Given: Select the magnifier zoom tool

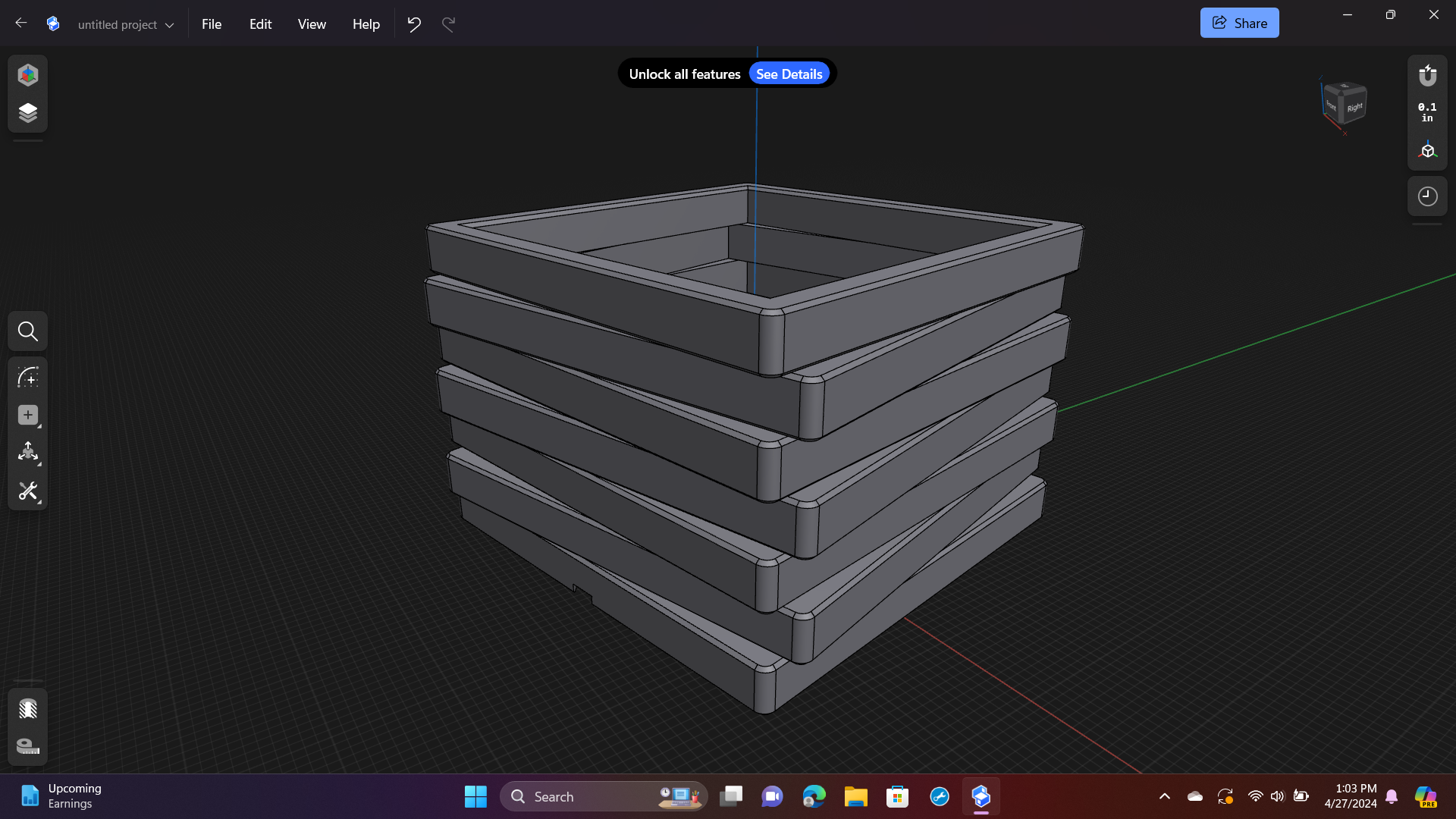Looking at the screenshot, I should coord(27,331).
